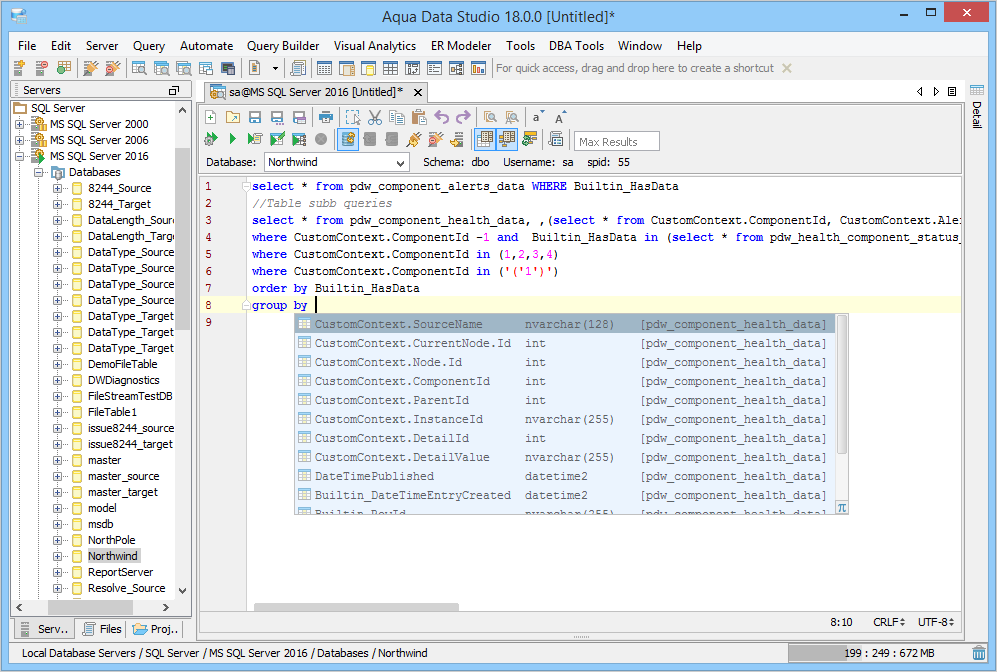Image resolution: width=997 pixels, height=672 pixels.
Task: Expand the MS SQL Server 2000 node
Action: coord(19,124)
